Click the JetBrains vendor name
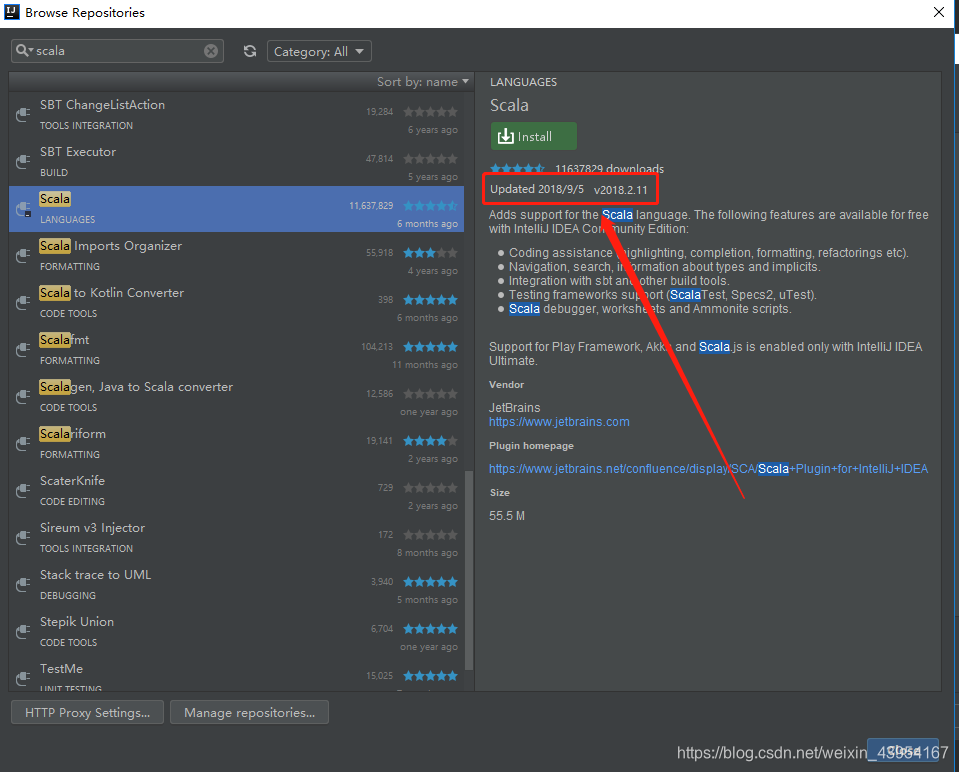 (x=514, y=407)
